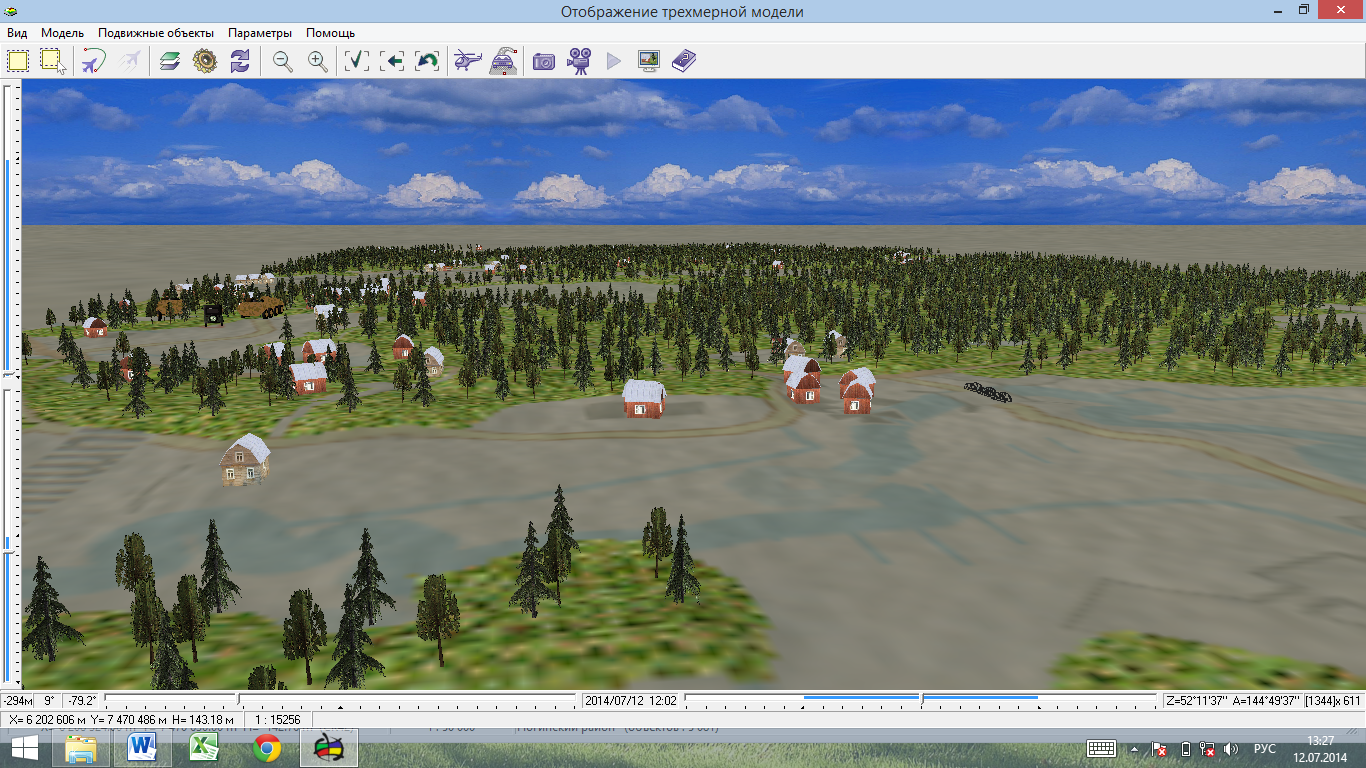Open the Подвижные объекты menu
1366x768 pixels.
[x=156, y=33]
